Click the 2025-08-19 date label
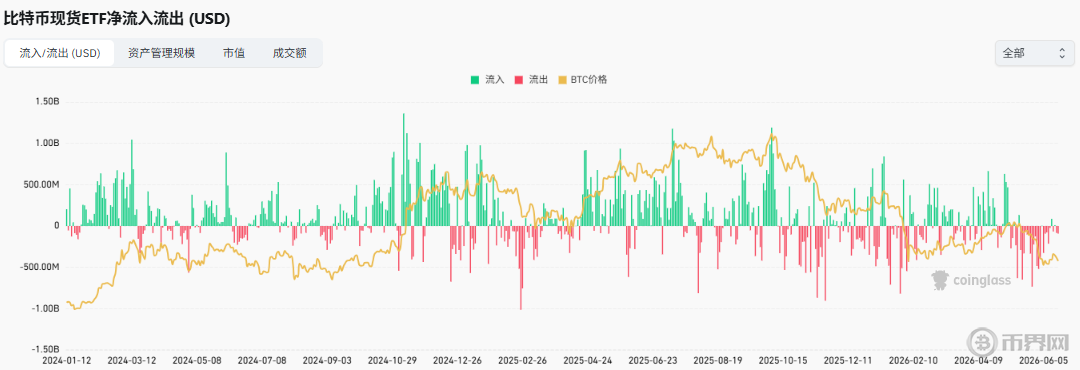The image size is (1080, 370). click(717, 360)
